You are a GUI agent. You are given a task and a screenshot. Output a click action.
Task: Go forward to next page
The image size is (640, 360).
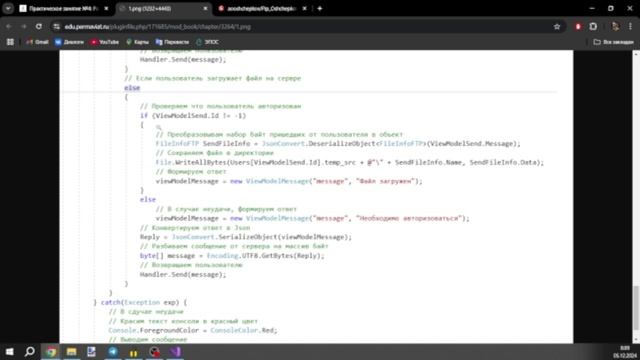point(24,27)
